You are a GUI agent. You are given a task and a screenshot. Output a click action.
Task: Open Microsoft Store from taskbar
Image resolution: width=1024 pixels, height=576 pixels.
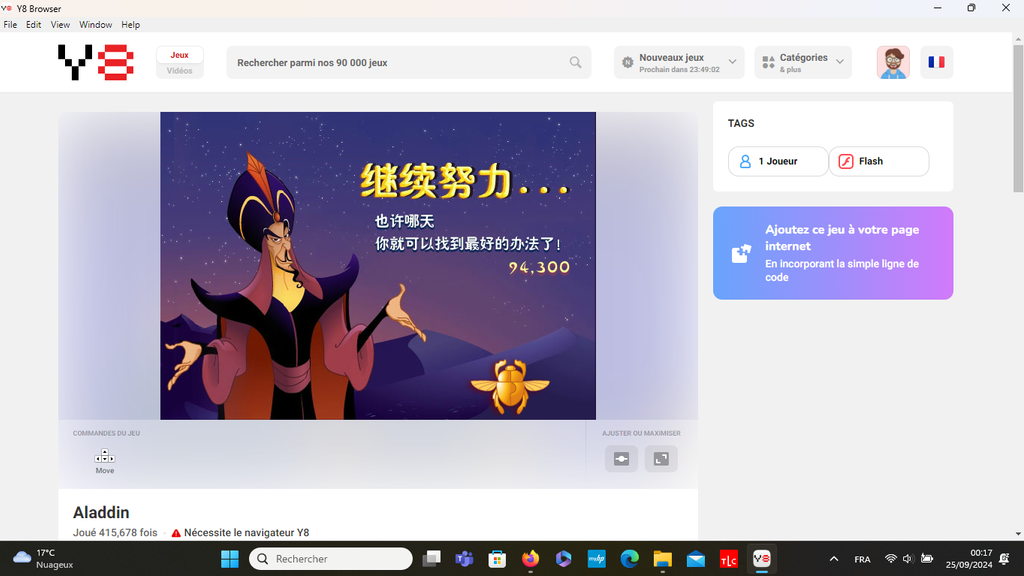tap(497, 559)
